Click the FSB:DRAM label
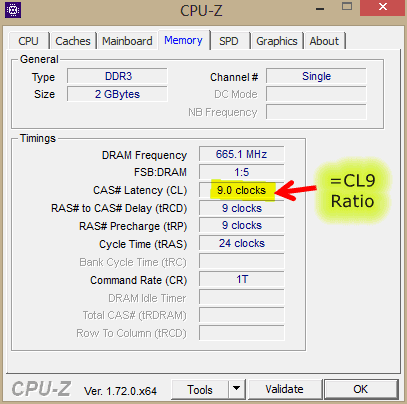 pyautogui.click(x=160, y=172)
